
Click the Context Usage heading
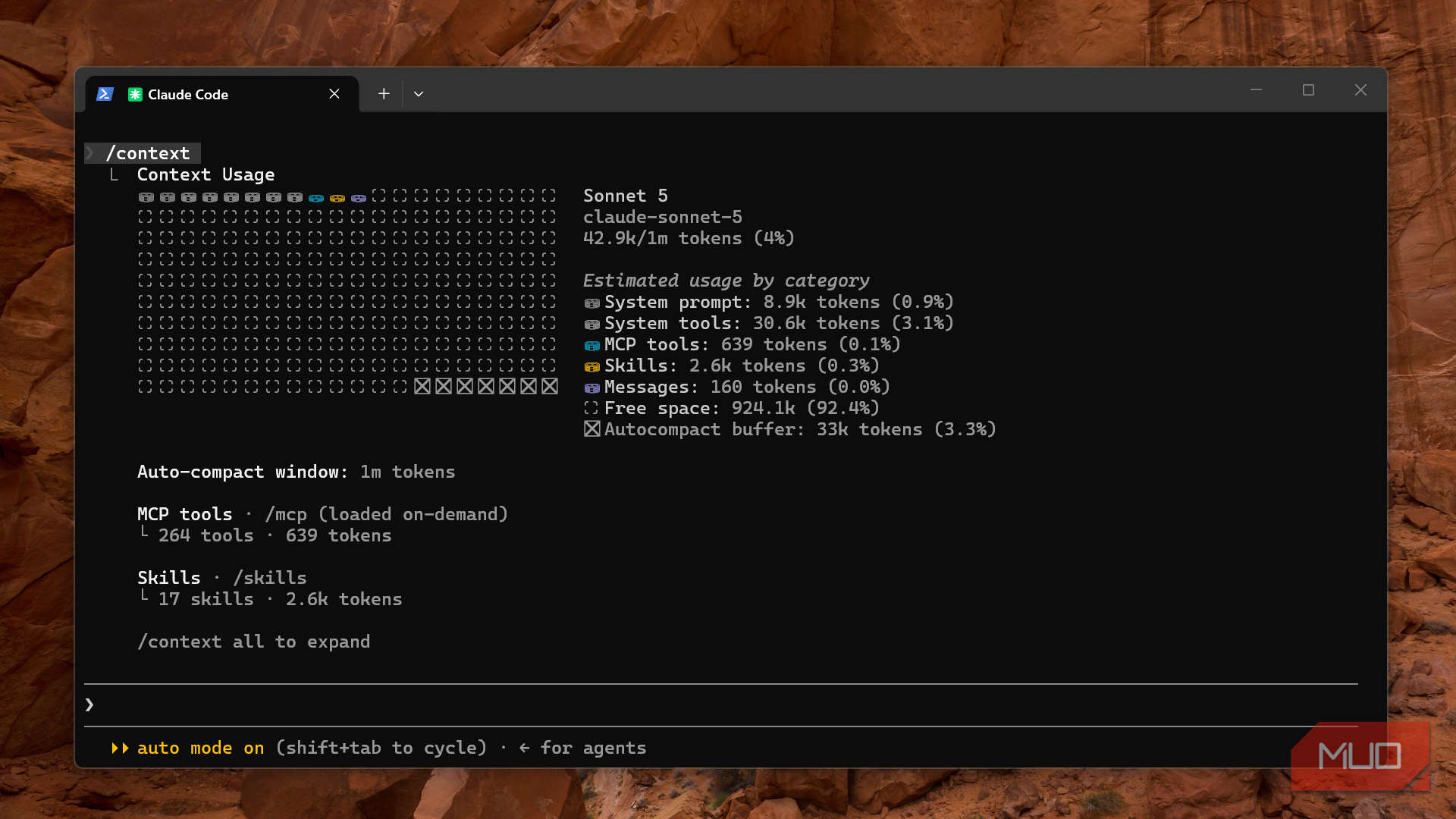point(206,174)
